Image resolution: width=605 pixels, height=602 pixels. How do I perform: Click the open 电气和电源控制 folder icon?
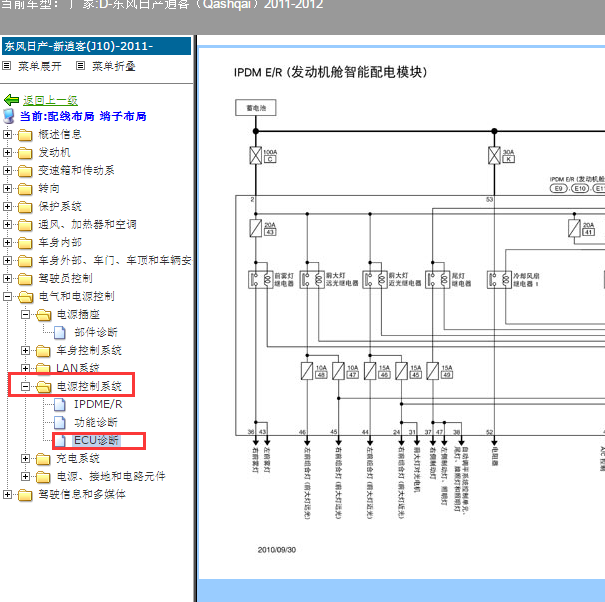click(25, 297)
